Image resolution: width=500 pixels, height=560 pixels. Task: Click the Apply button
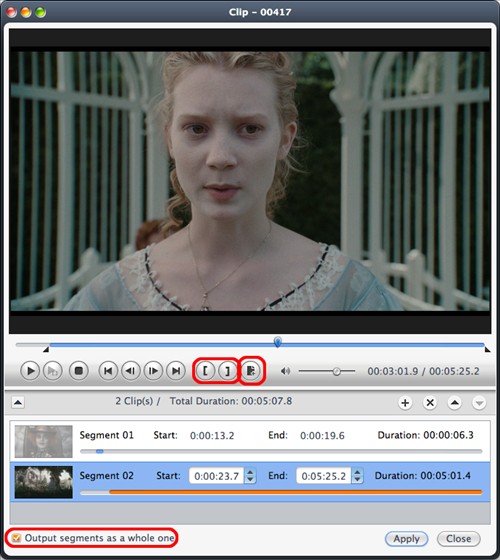tap(406, 539)
